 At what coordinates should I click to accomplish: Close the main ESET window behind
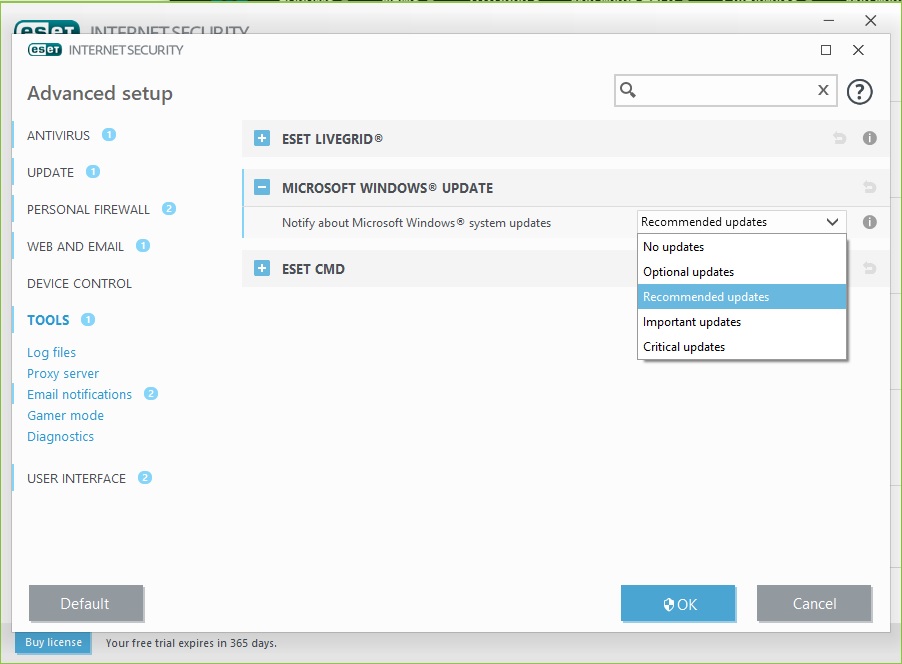click(x=870, y=20)
